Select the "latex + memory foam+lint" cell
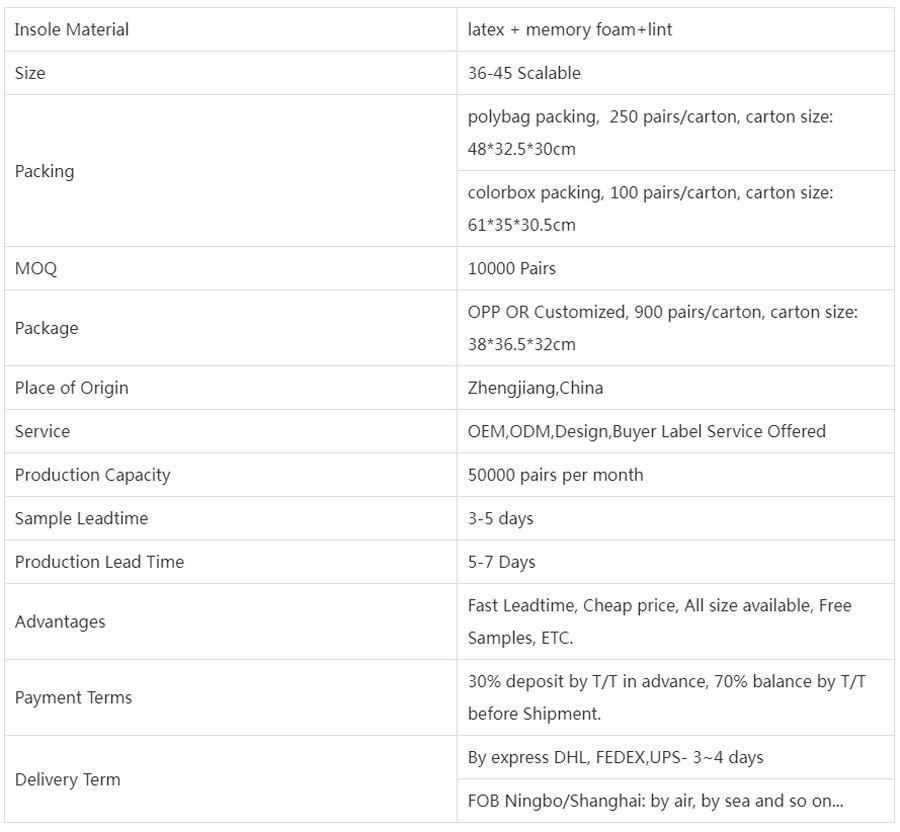 [570, 30]
